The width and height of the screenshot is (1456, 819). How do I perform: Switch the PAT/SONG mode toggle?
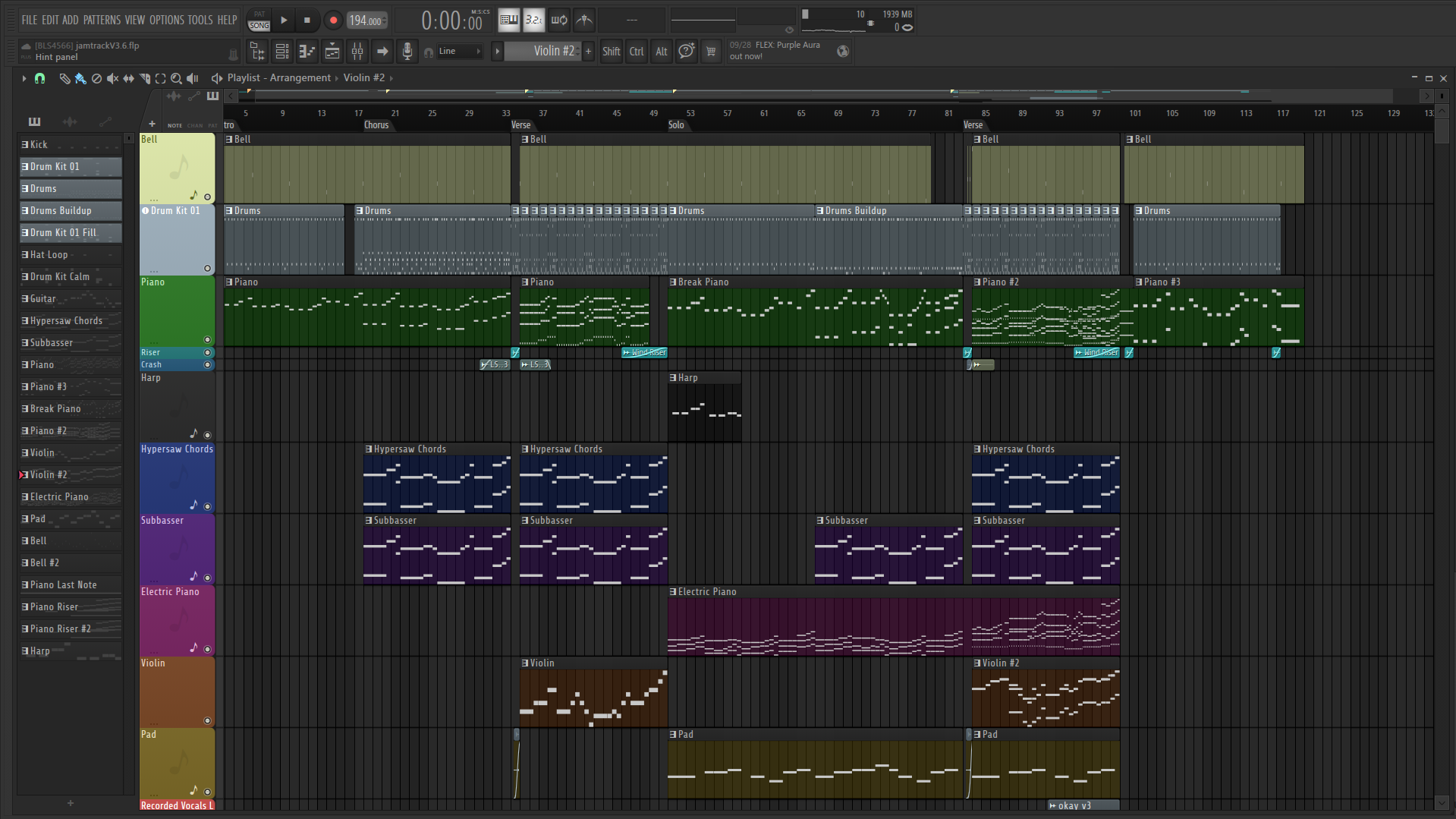259,20
